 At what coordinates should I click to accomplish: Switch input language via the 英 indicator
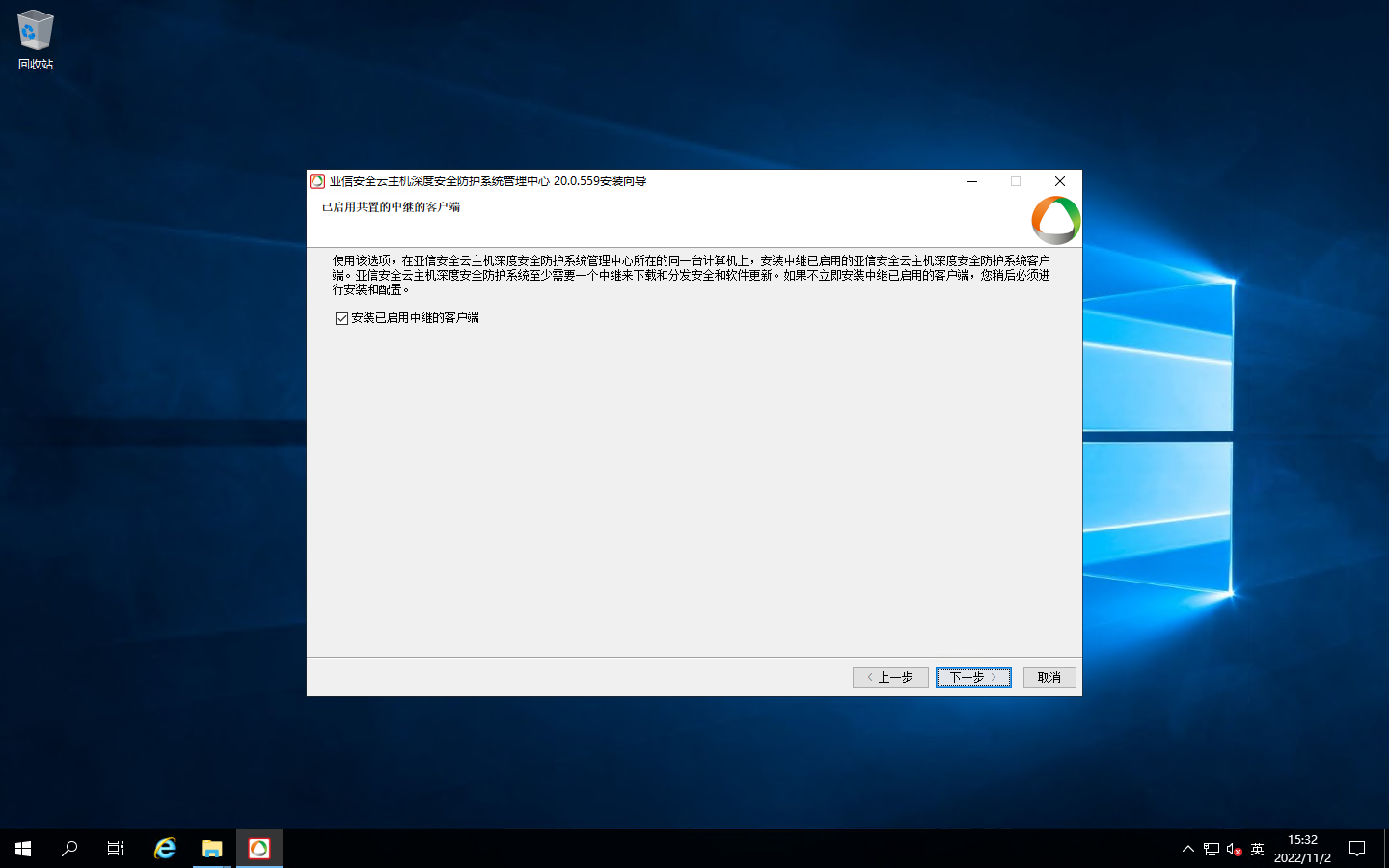pos(1257,849)
